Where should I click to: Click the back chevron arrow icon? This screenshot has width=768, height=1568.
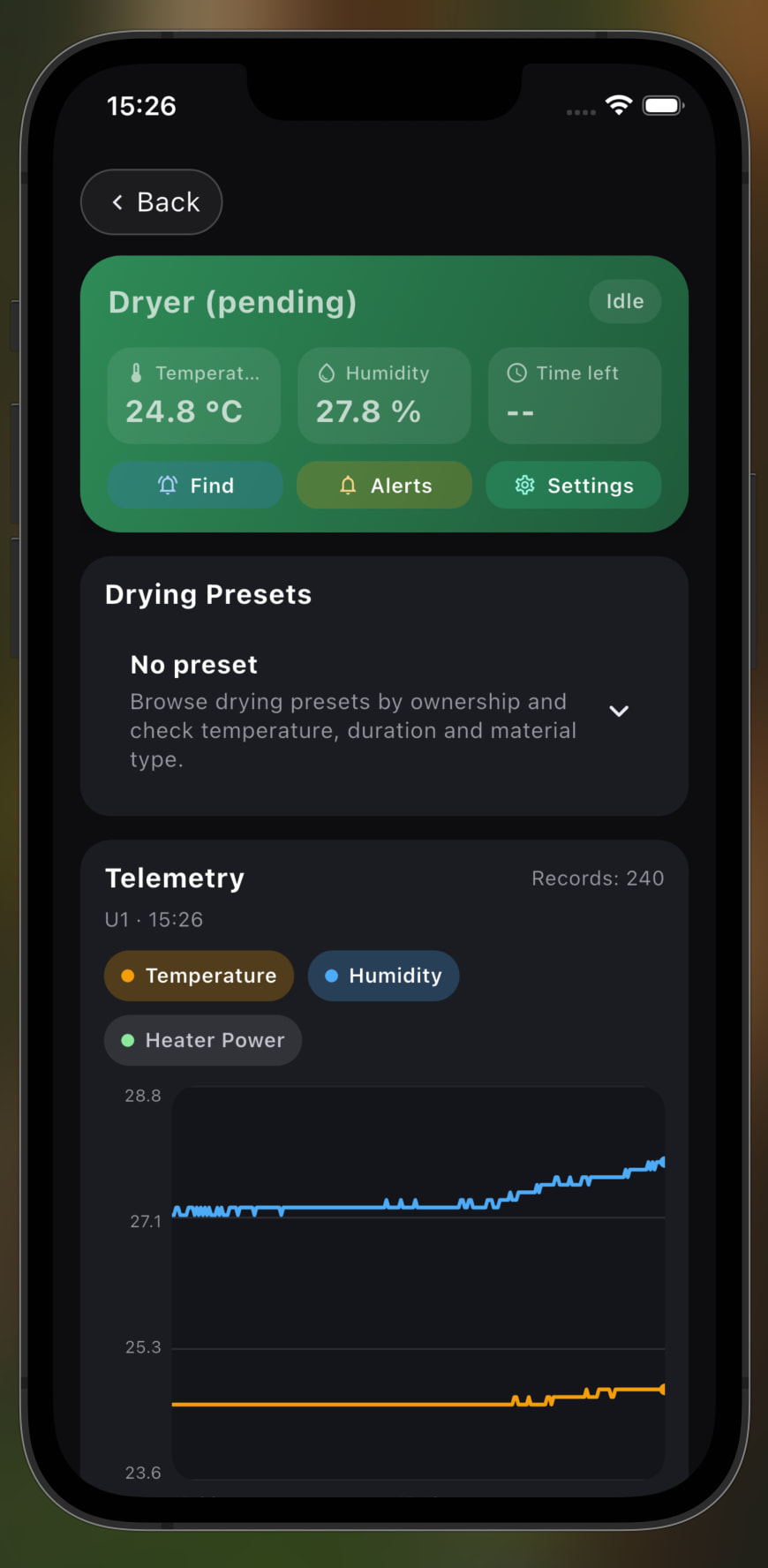point(117,202)
